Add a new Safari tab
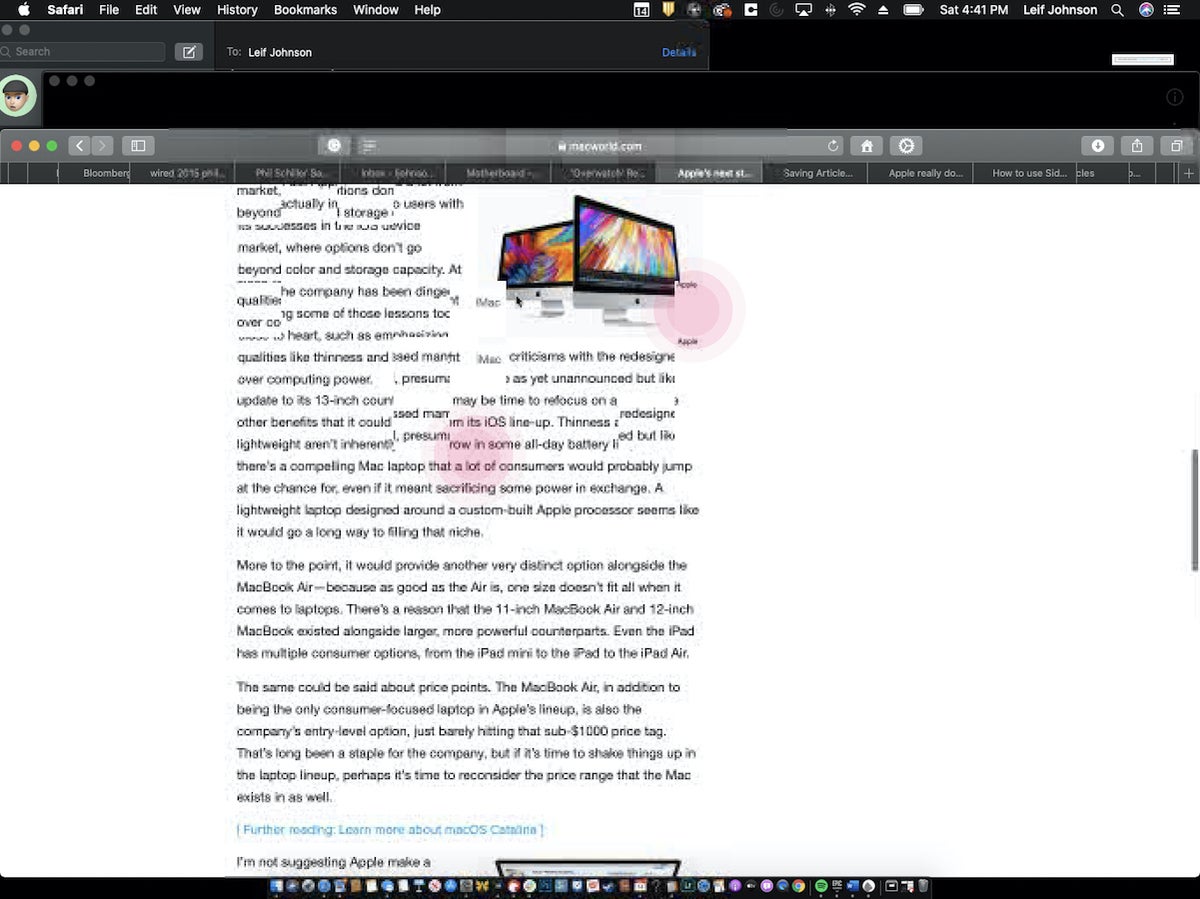Viewport: 1200px width, 899px height. (1189, 173)
